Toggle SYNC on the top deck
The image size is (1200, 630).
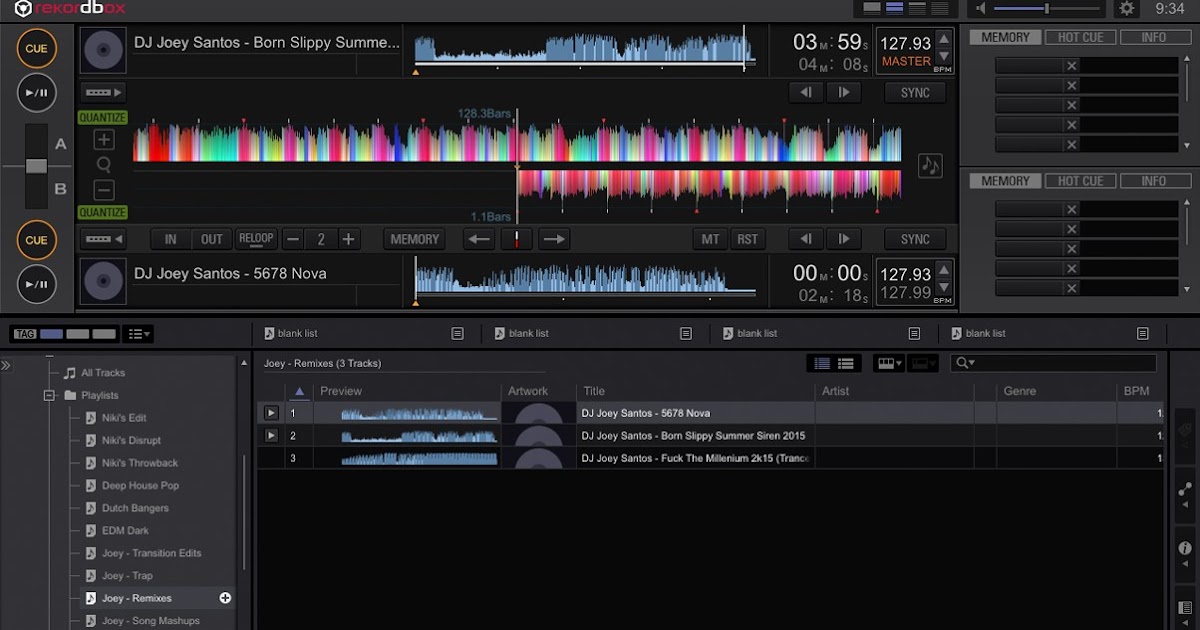(x=914, y=92)
